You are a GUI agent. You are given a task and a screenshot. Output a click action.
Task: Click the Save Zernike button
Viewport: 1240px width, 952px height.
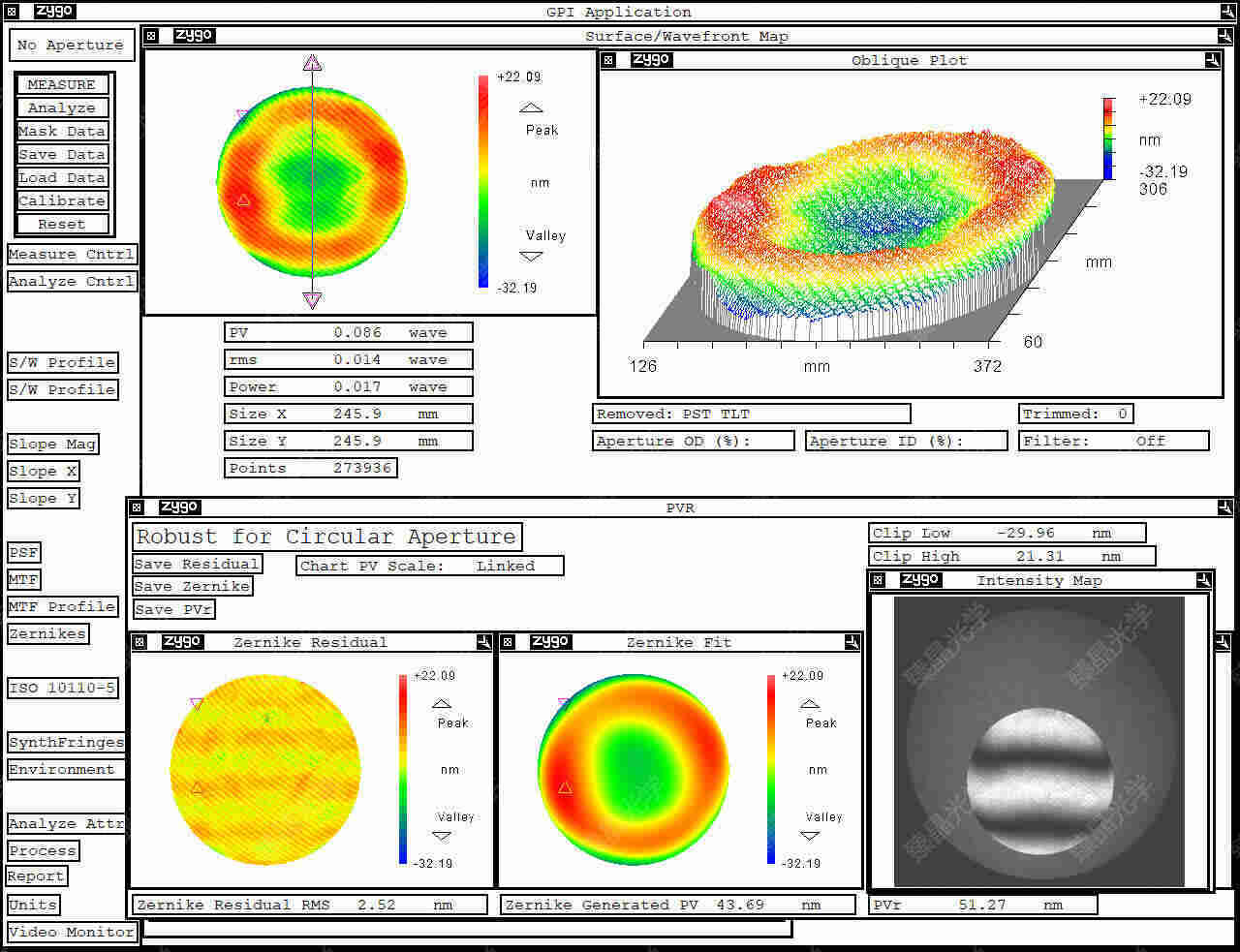(x=192, y=587)
